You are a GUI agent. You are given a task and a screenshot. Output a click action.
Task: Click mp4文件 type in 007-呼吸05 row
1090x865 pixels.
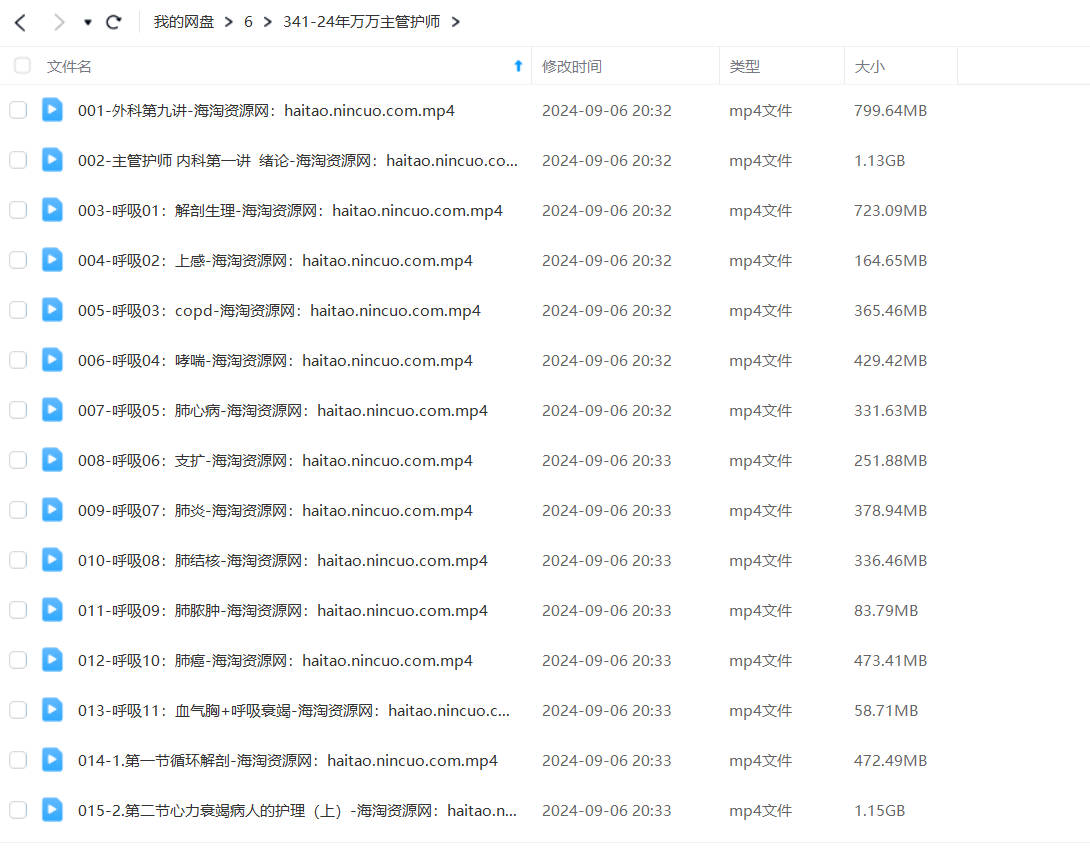pos(760,411)
